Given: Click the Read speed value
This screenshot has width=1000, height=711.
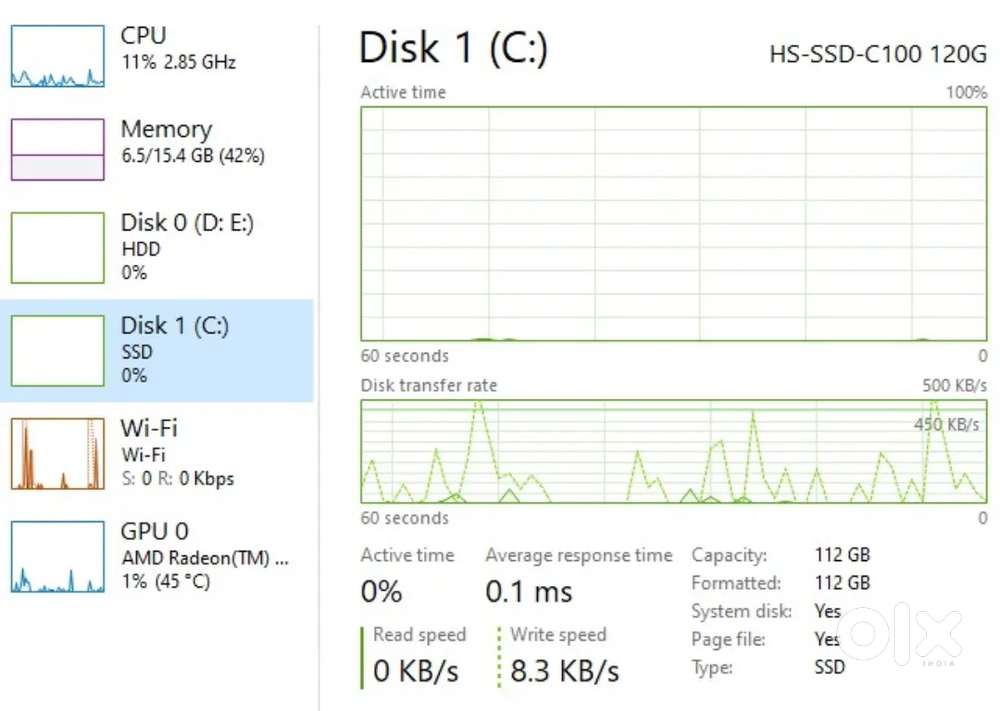Looking at the screenshot, I should [x=417, y=670].
